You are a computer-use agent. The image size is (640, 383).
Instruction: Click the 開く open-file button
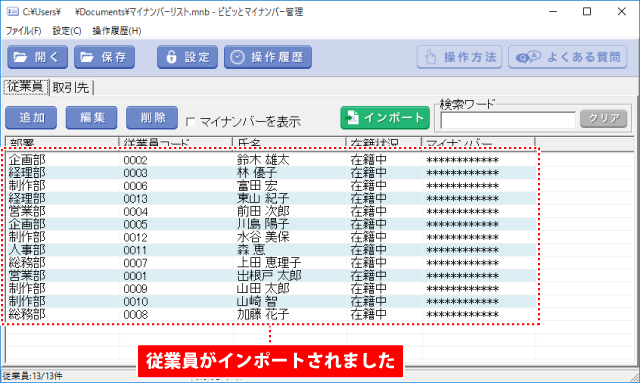(x=37, y=57)
